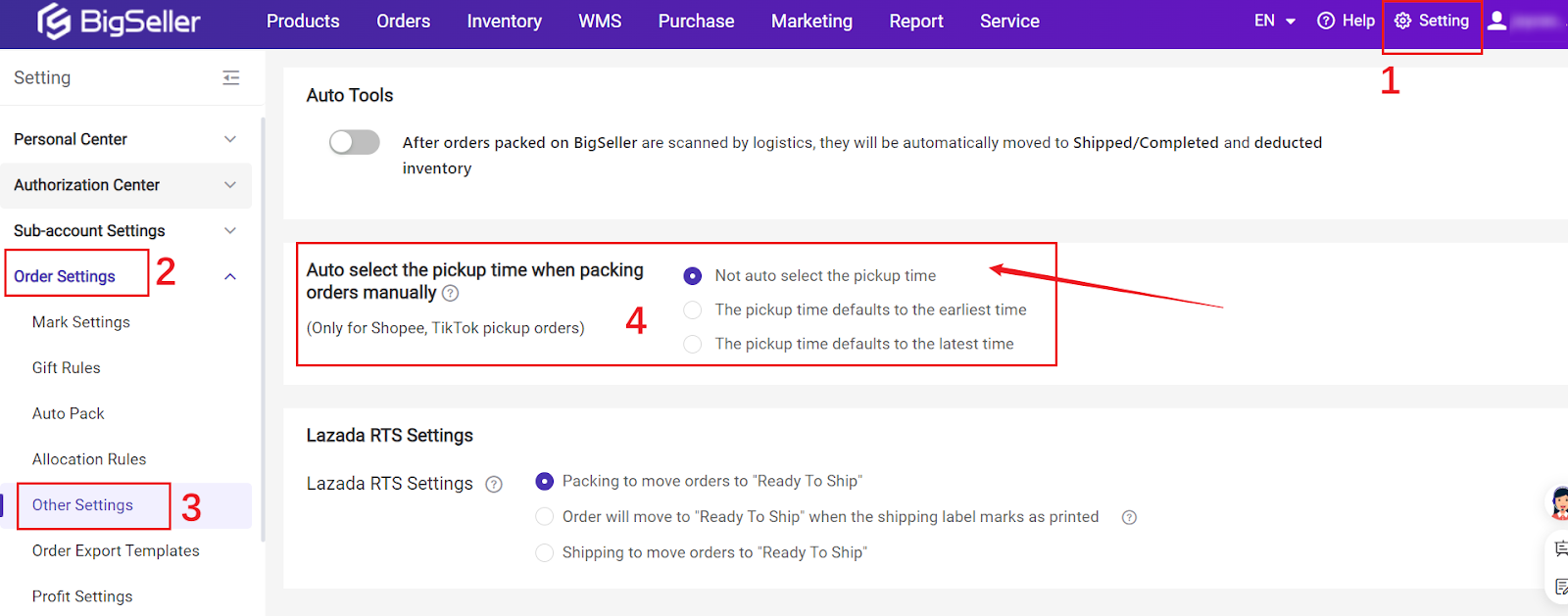1568x616 pixels.
Task: Go to Mark Settings
Action: pyautogui.click(x=81, y=322)
